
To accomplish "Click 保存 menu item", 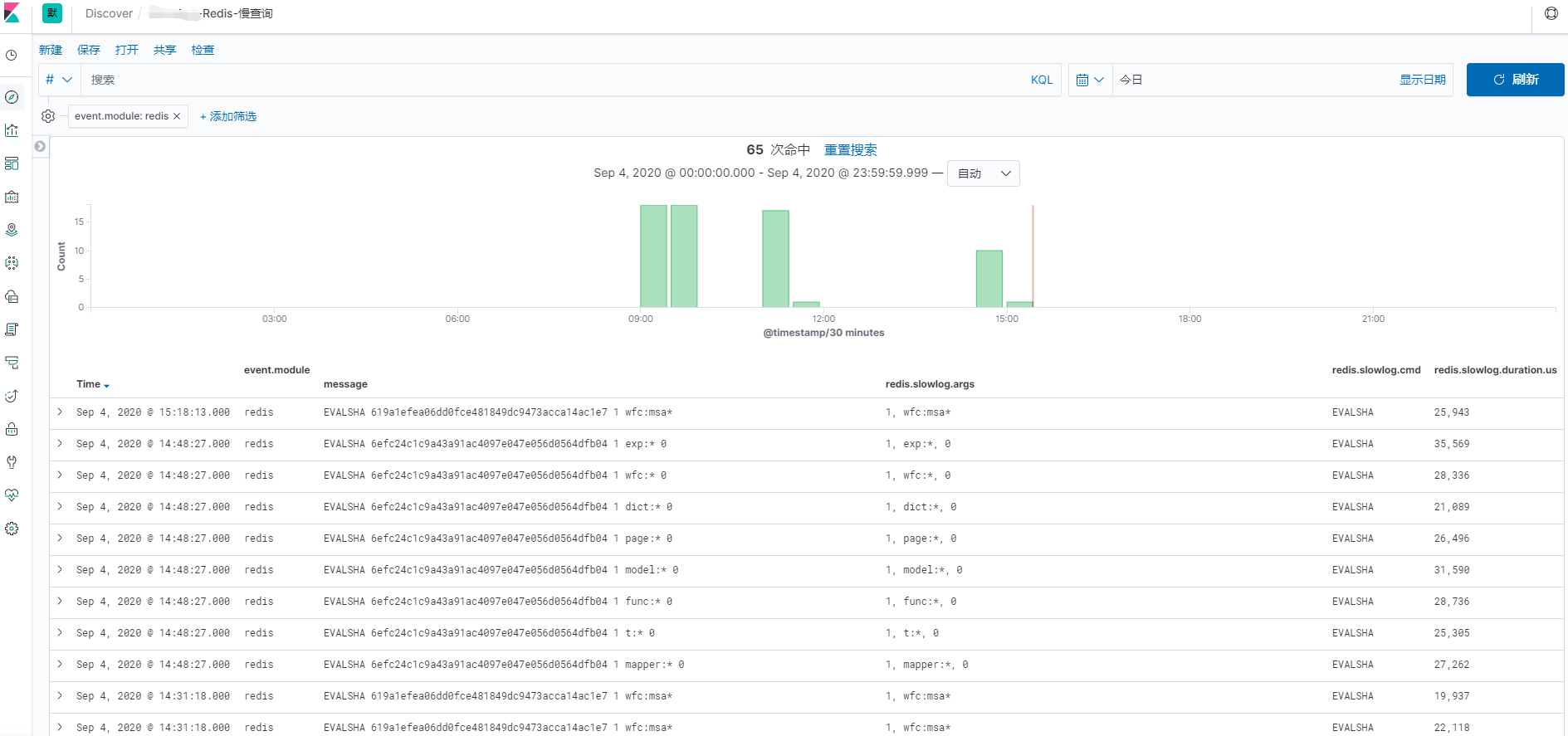I will tap(89, 50).
